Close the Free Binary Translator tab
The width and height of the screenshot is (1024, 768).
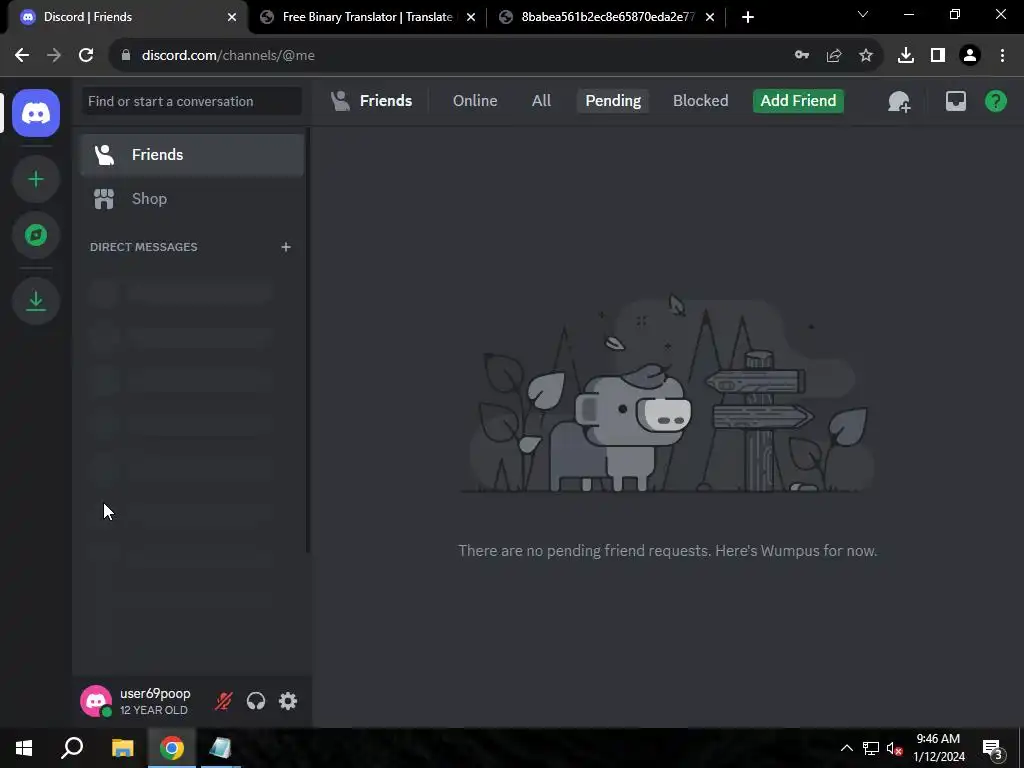(471, 17)
